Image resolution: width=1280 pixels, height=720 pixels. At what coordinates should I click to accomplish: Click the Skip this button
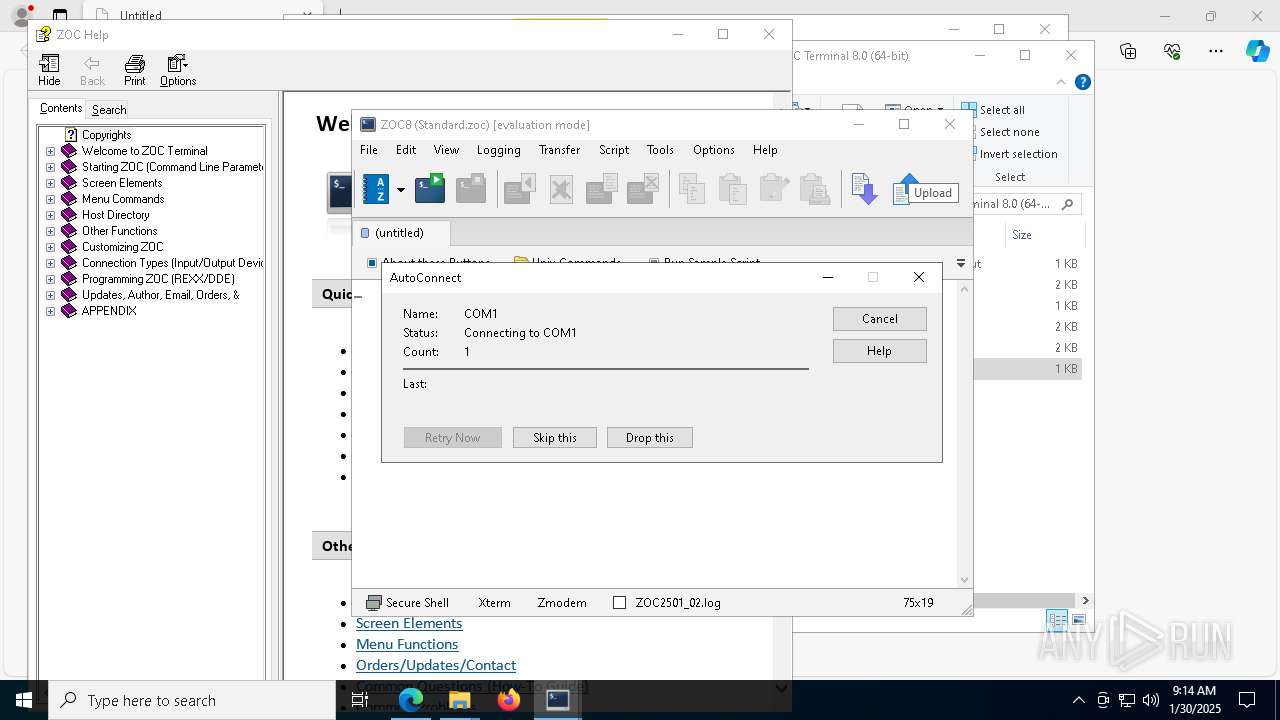tap(555, 438)
